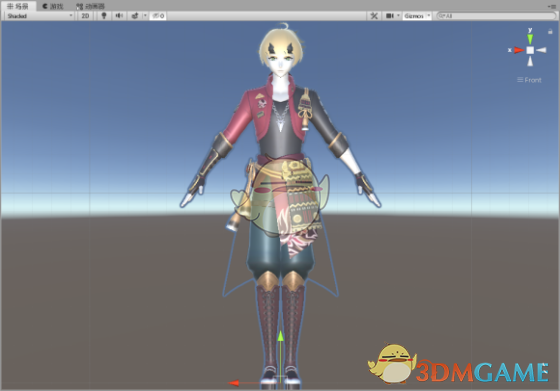
Task: Toggle 2D view mode button
Action: (85, 16)
